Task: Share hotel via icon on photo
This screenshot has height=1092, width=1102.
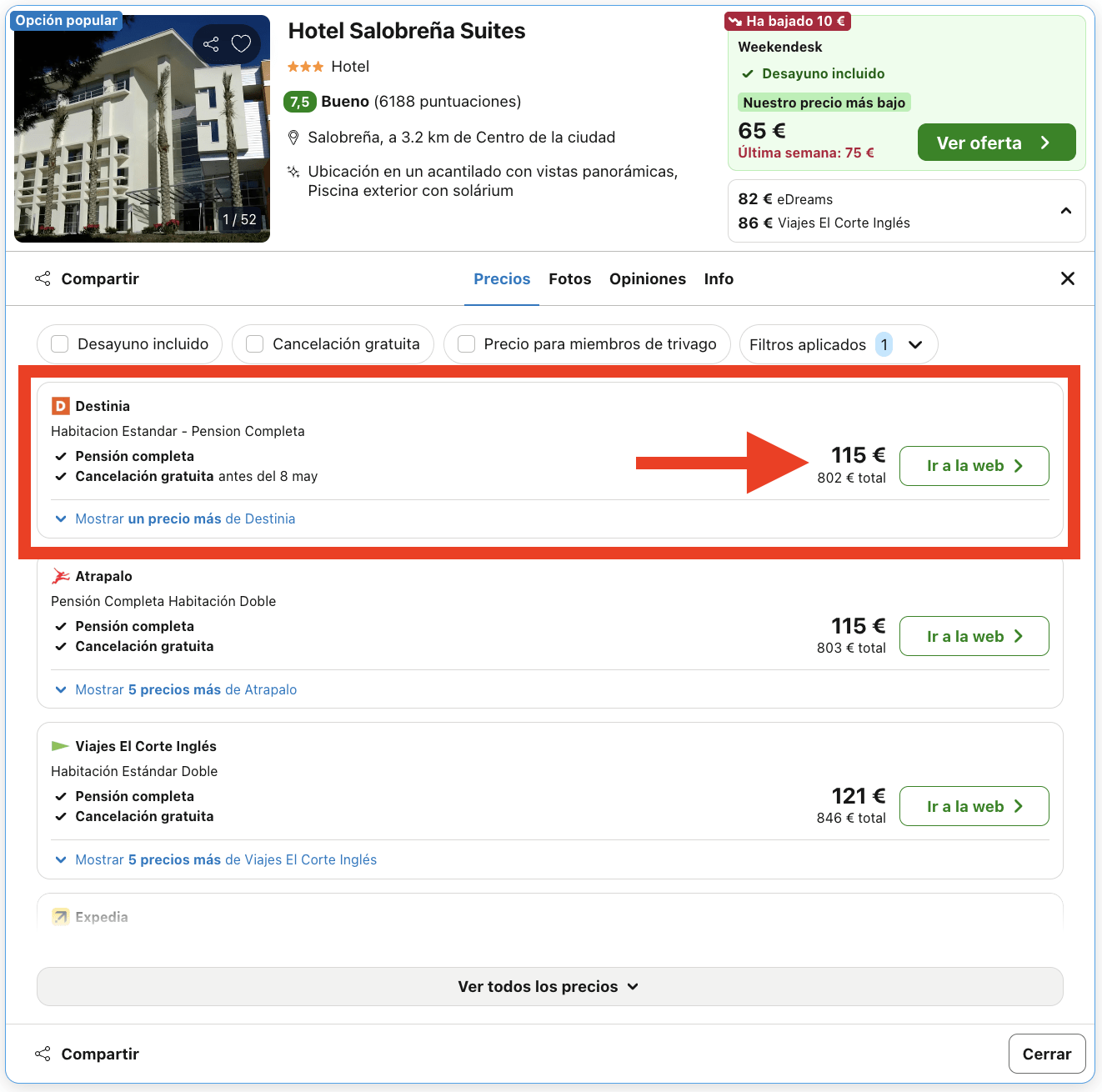Action: [x=211, y=44]
